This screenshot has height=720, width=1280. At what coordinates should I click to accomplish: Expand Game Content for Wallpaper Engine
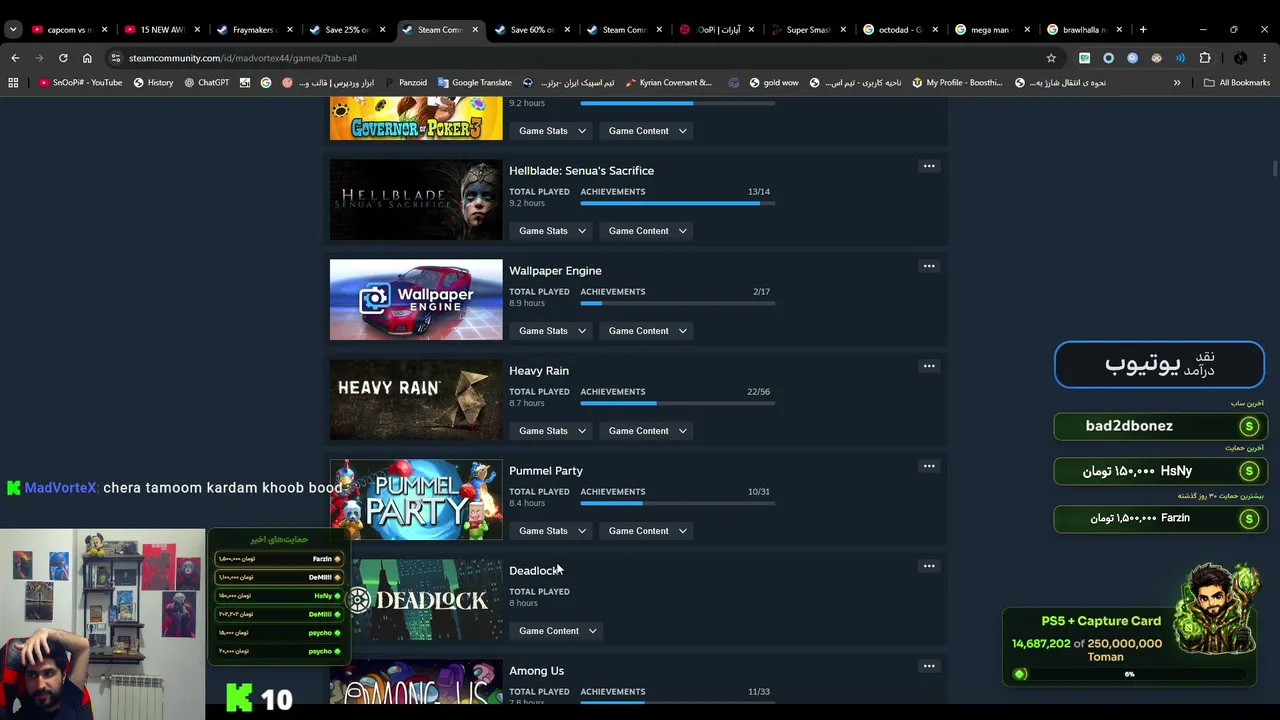pos(648,331)
